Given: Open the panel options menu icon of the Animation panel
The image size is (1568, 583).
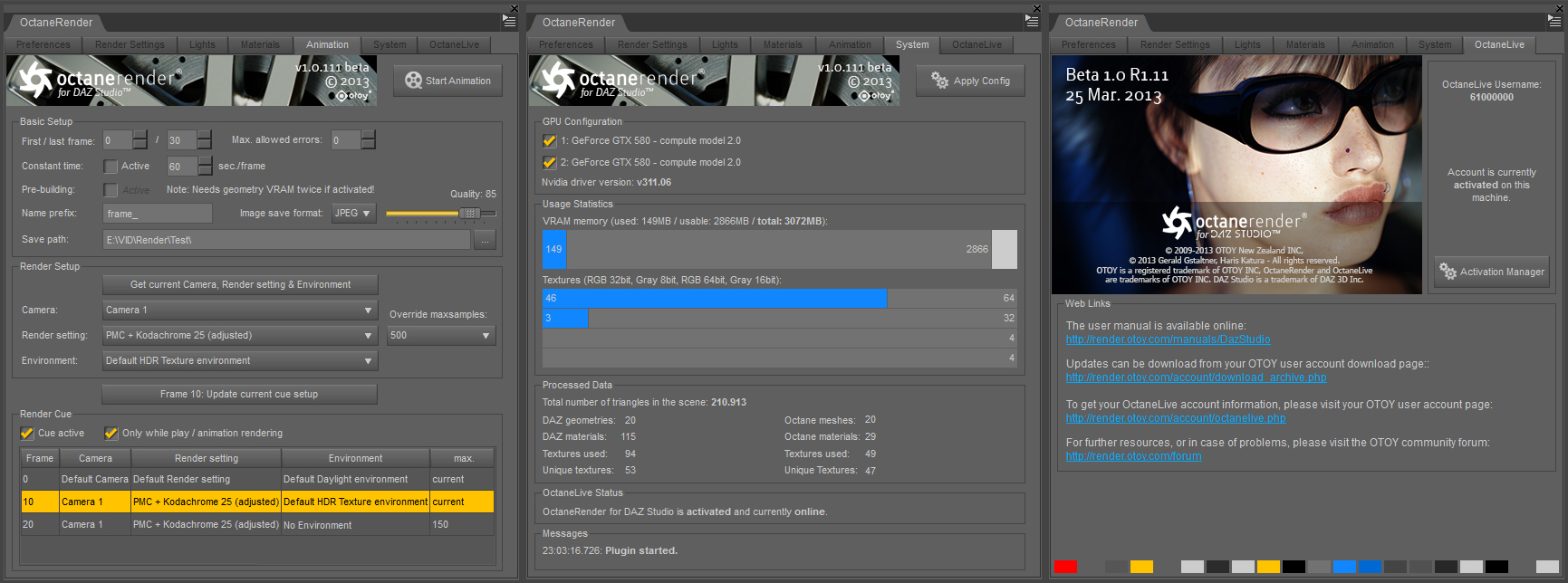Looking at the screenshot, I should (x=509, y=21).
